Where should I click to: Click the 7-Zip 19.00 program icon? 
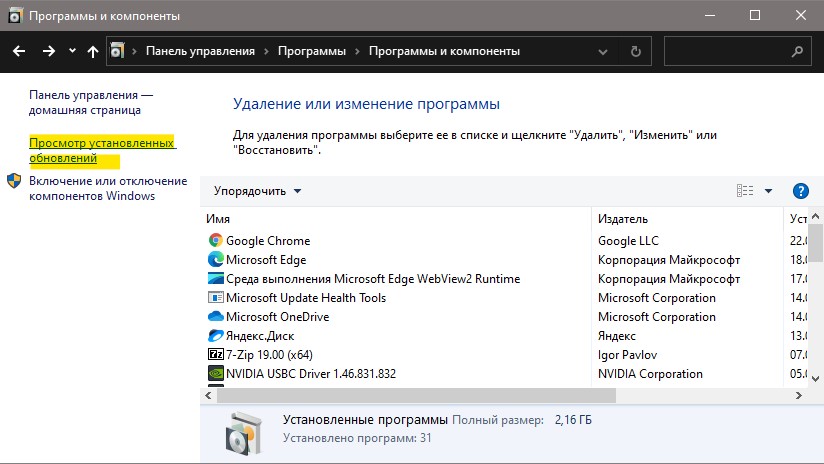click(215, 355)
